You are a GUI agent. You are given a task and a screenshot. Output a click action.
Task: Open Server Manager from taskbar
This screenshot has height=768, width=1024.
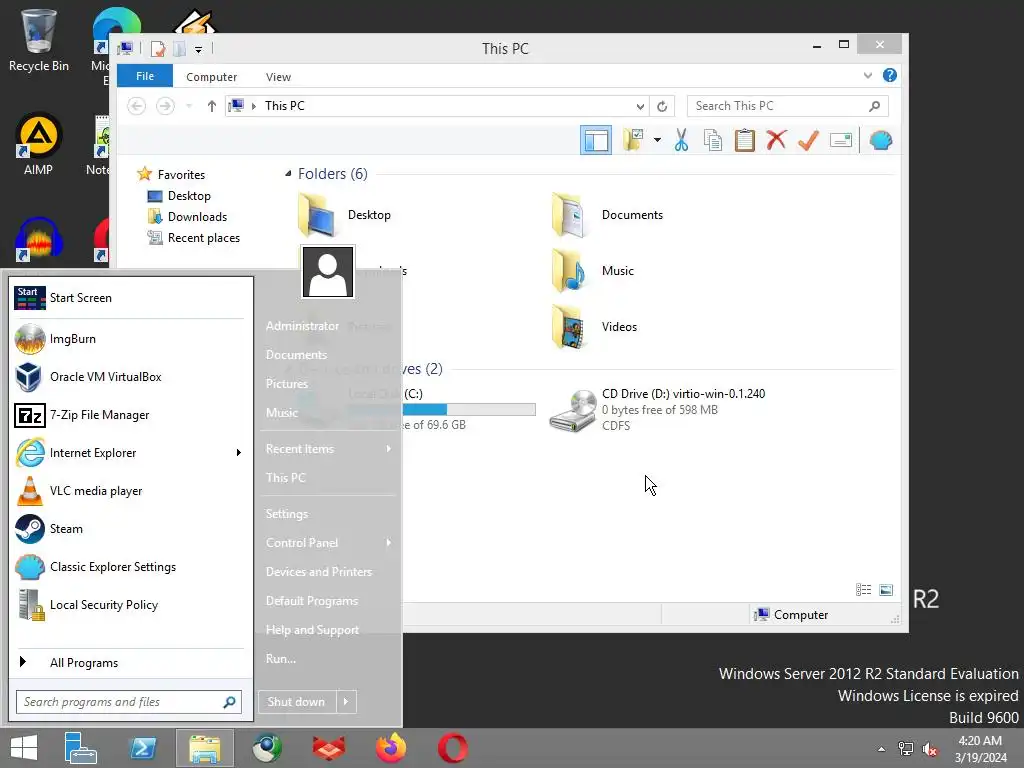pos(81,748)
